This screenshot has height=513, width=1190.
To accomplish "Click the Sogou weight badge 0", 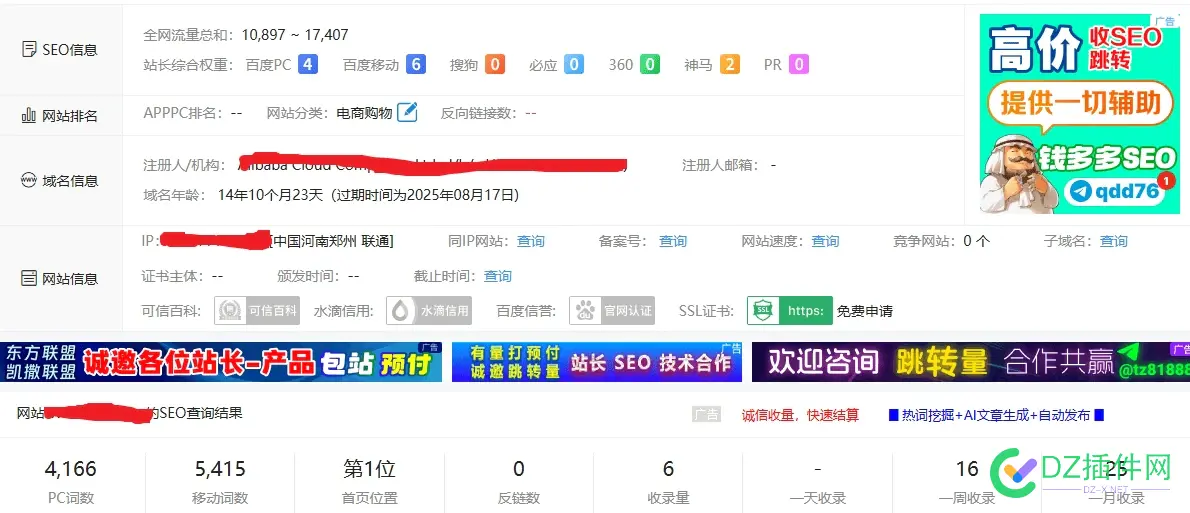I will tap(495, 65).
